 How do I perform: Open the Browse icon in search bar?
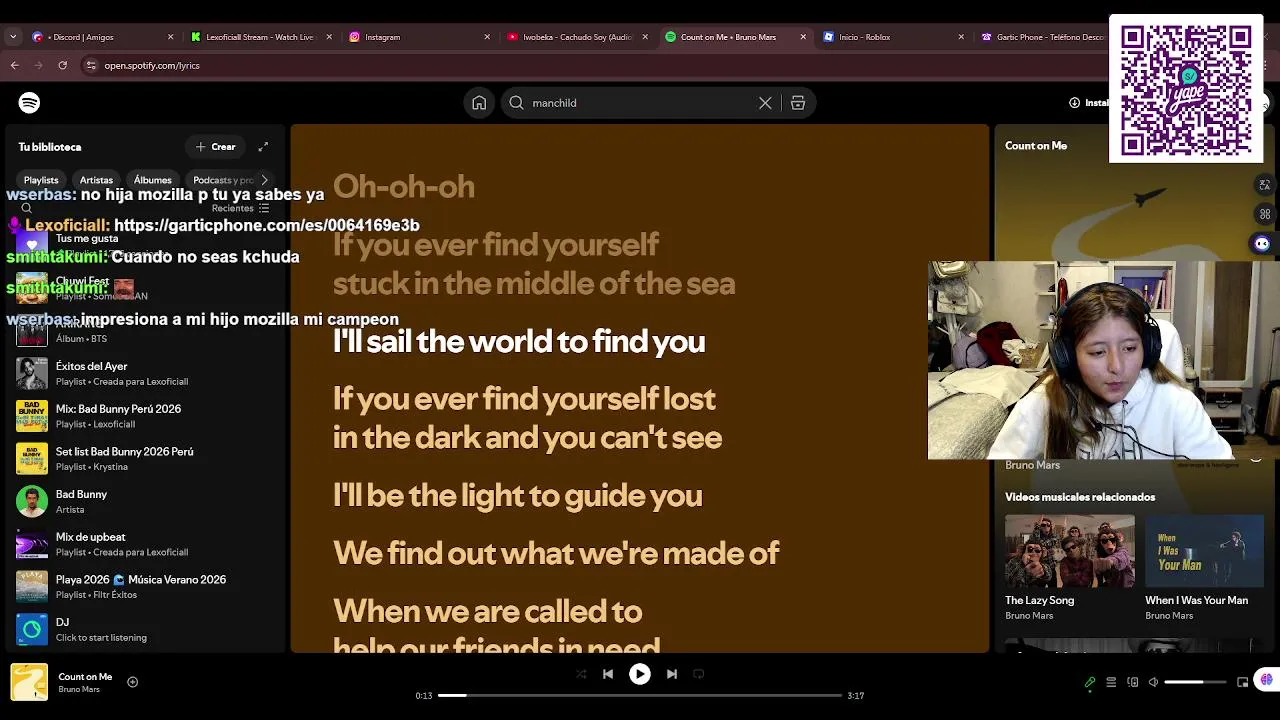[x=798, y=102]
